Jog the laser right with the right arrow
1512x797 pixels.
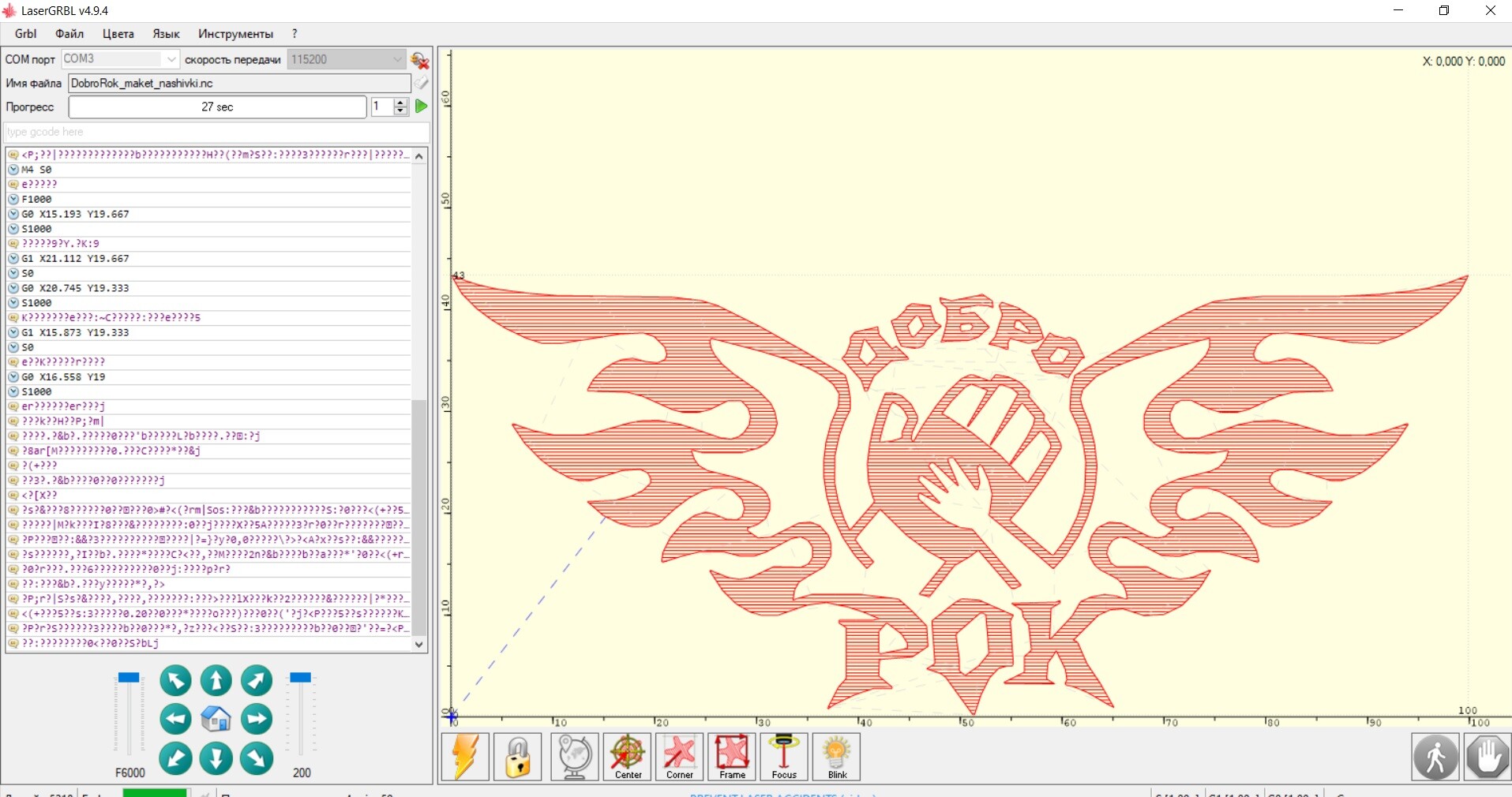click(x=256, y=719)
